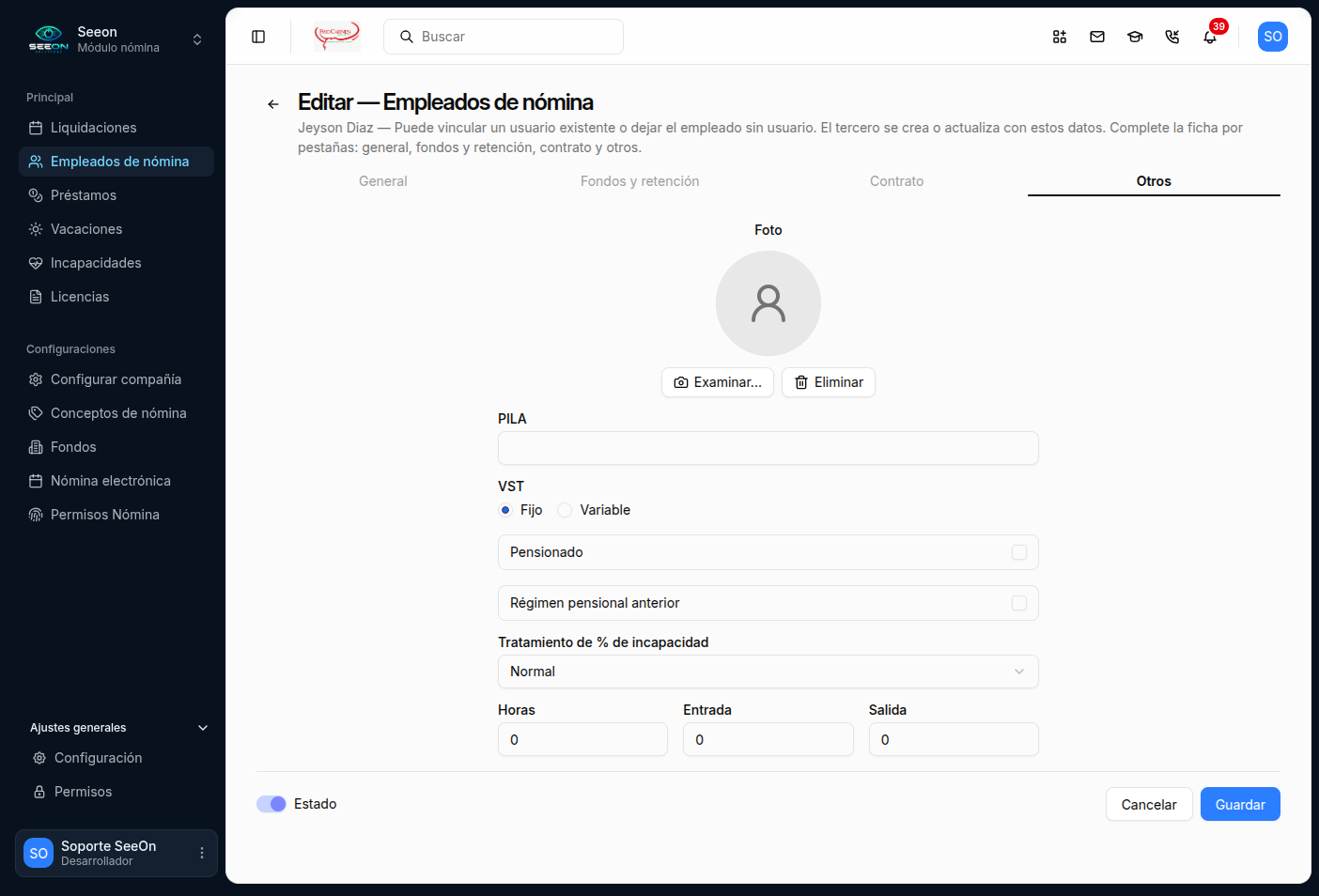Switch to the Contrato tab
The image size is (1319, 896).
[x=897, y=181]
